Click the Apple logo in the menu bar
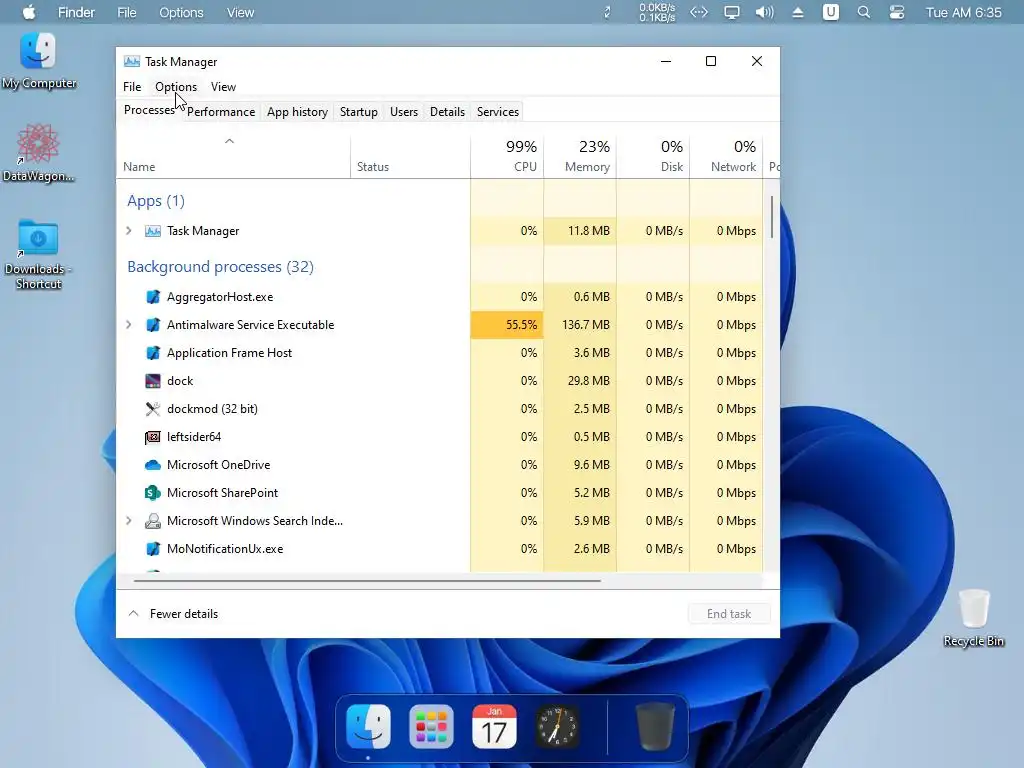This screenshot has height=768, width=1024. tap(29, 12)
